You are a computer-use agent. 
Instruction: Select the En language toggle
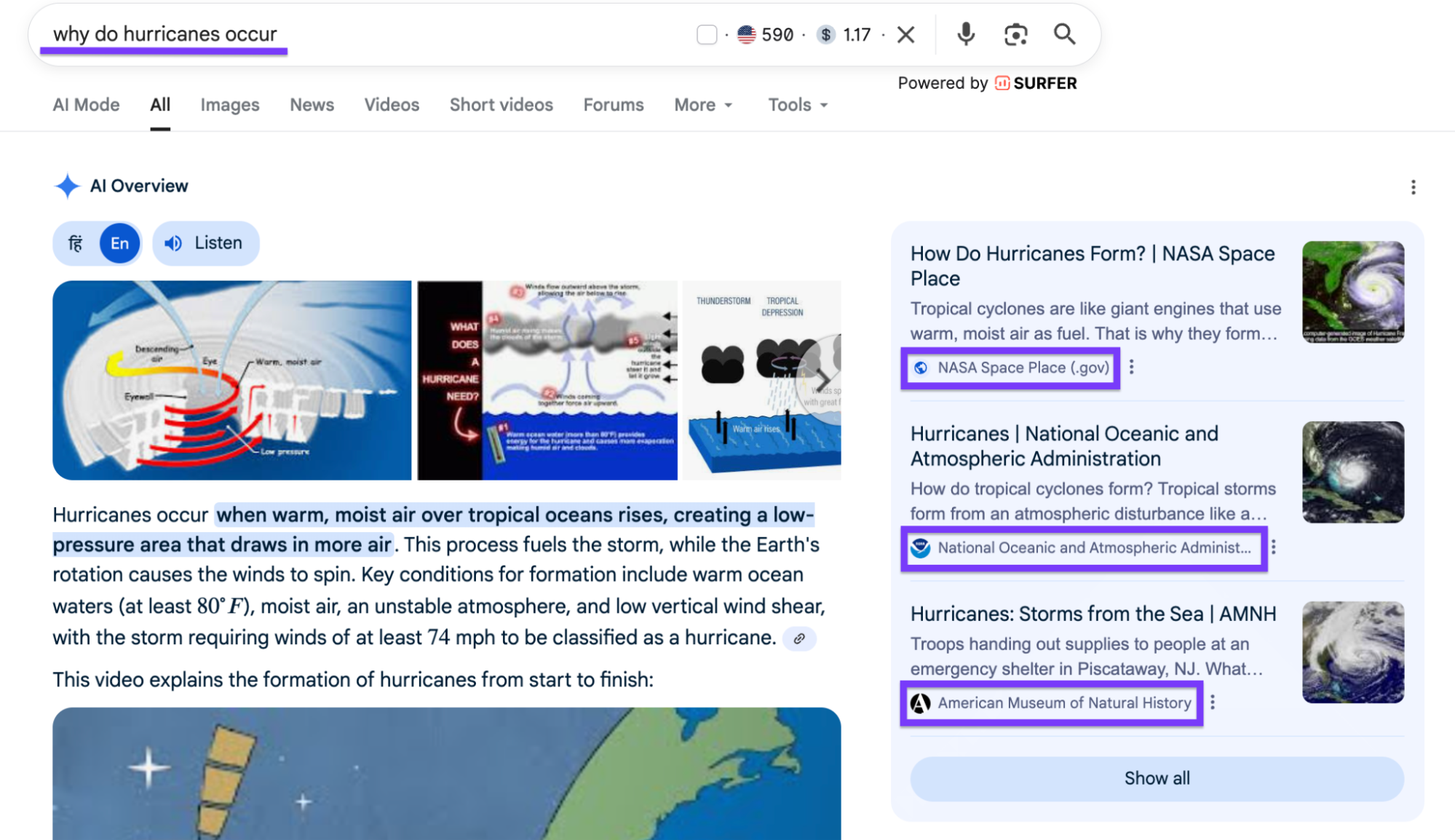119,243
